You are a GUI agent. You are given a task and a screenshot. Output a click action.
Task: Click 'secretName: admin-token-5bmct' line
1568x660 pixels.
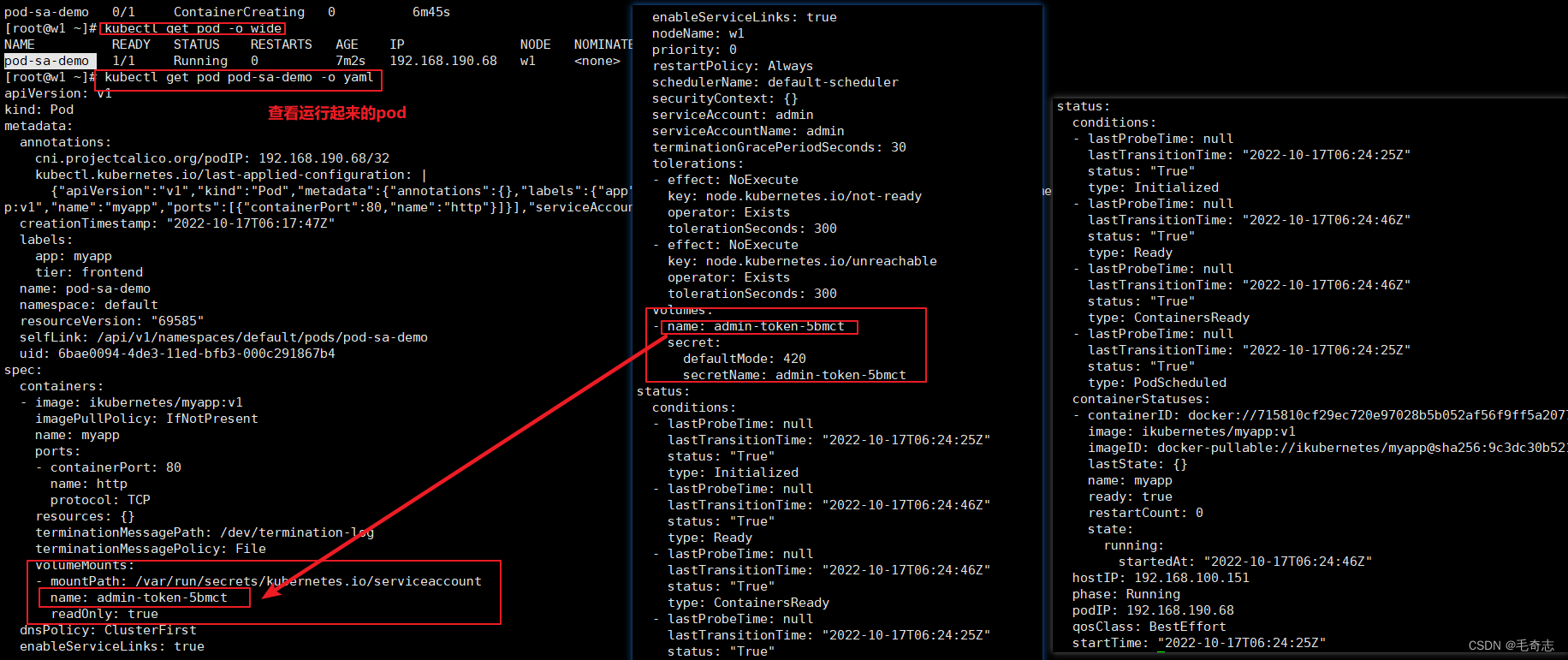(x=794, y=375)
